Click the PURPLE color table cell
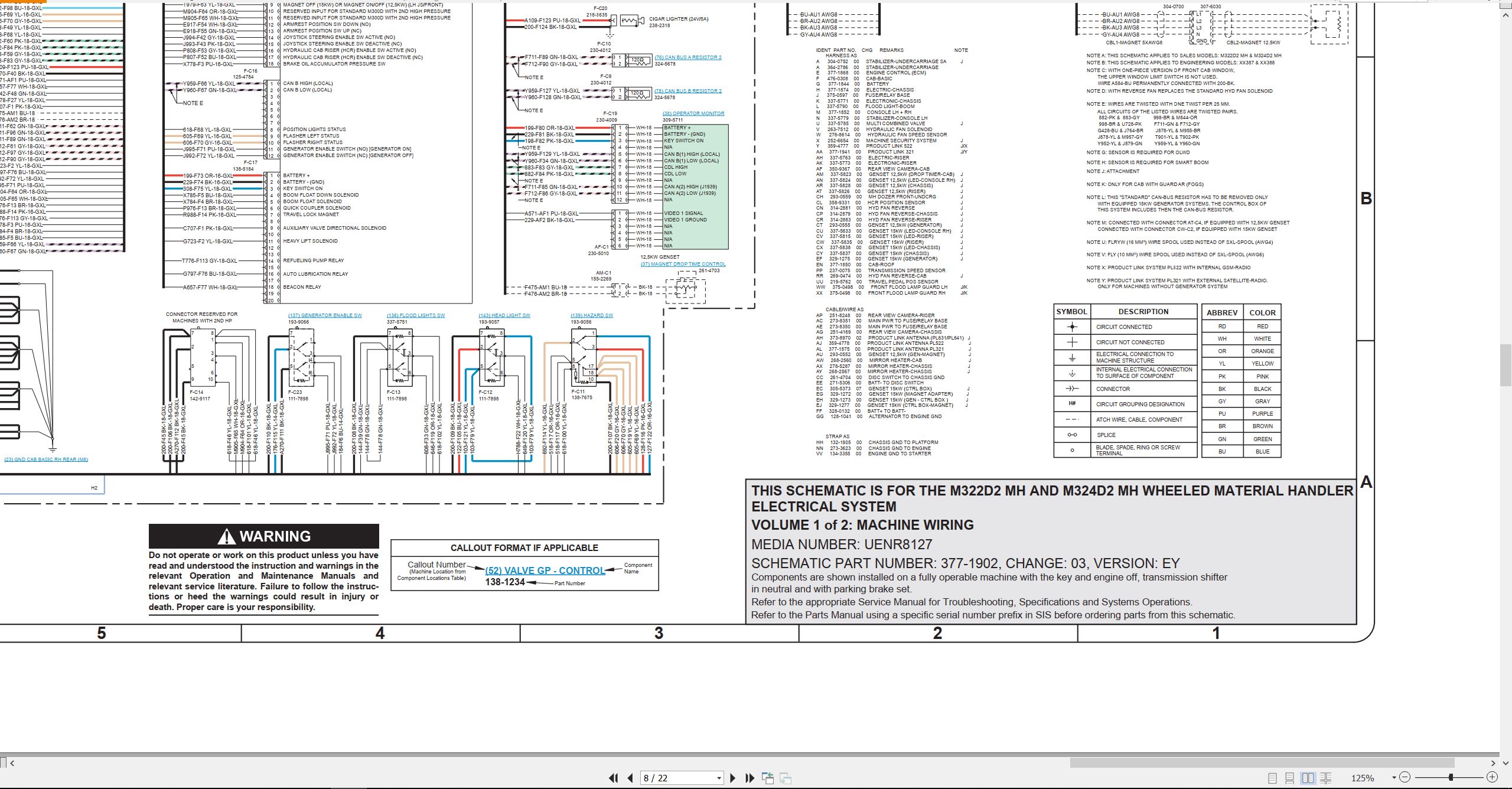 click(x=1263, y=414)
